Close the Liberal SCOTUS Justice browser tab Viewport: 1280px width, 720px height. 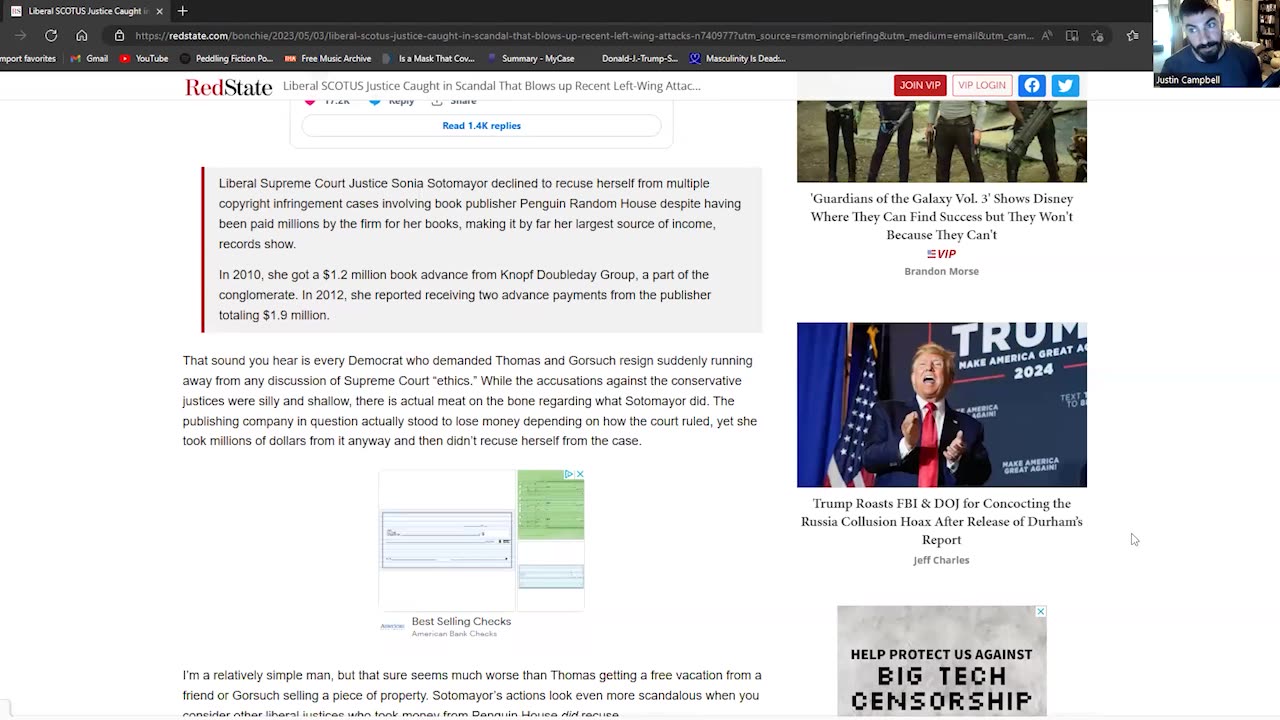coord(159,11)
